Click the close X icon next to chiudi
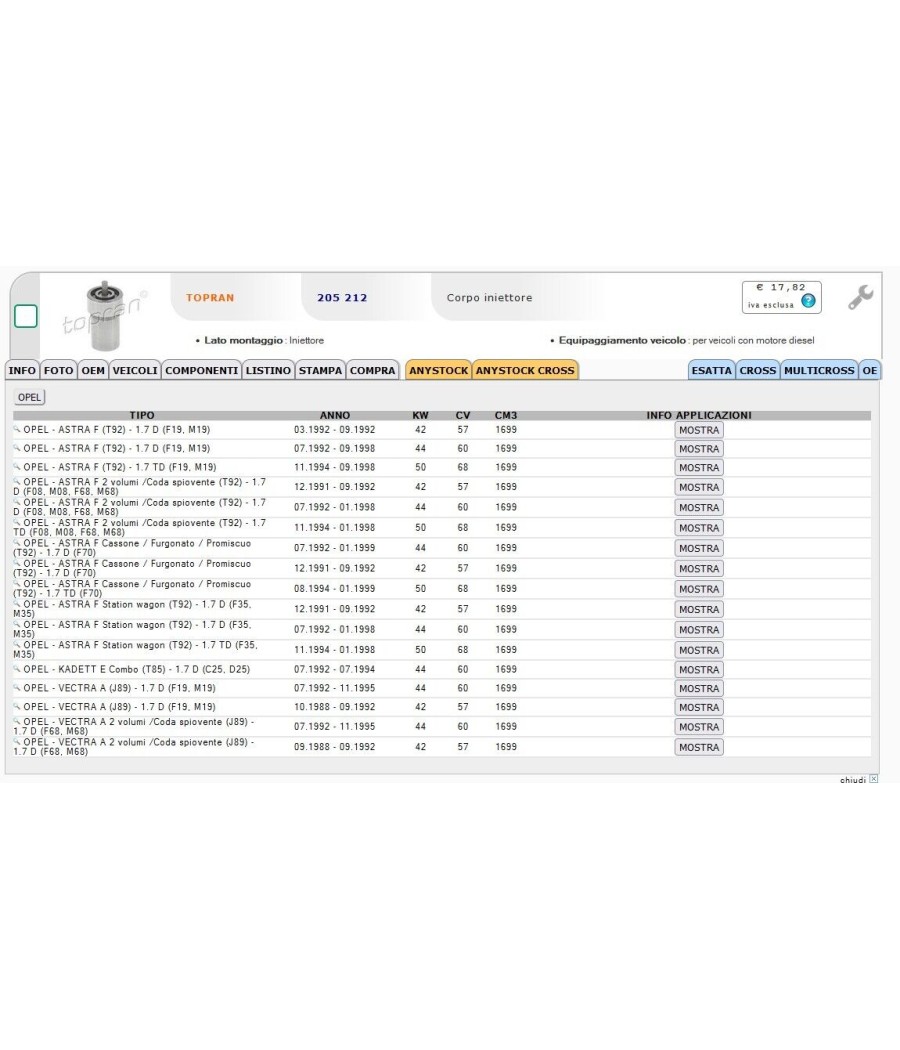This screenshot has width=900, height=1050. [873, 779]
